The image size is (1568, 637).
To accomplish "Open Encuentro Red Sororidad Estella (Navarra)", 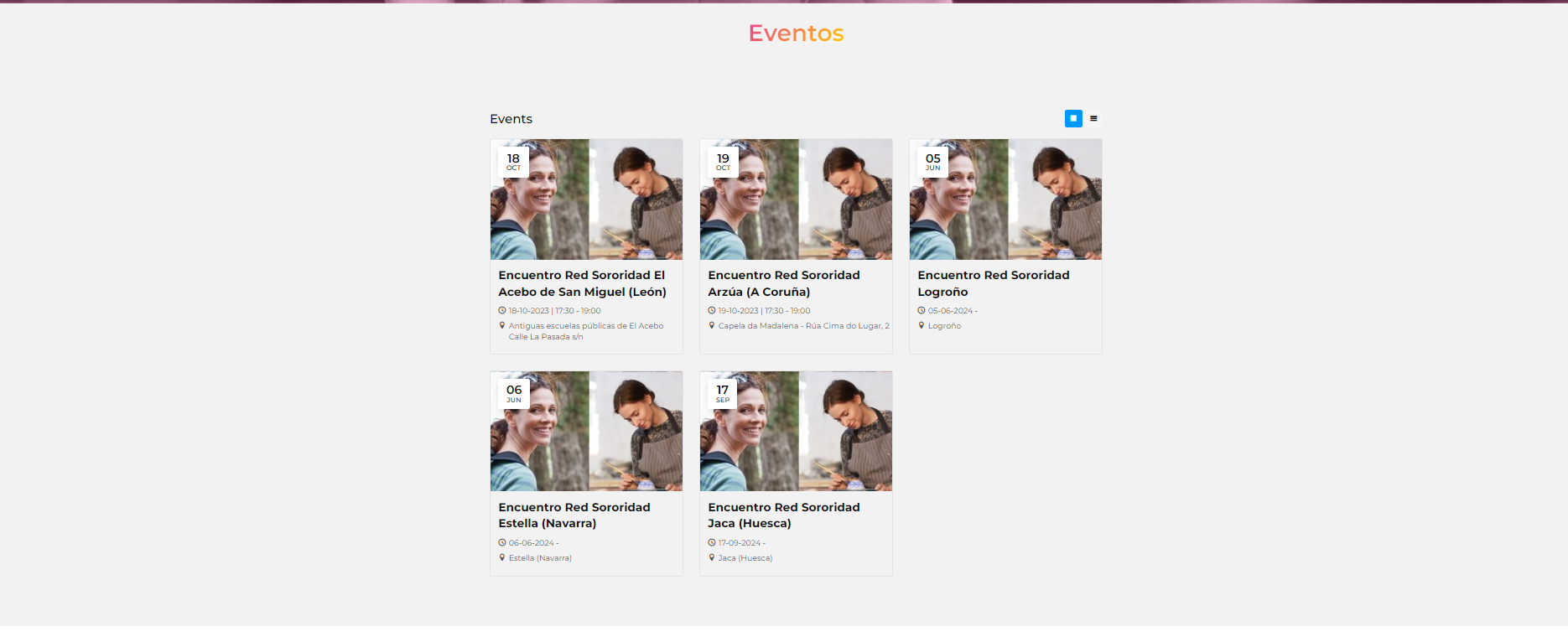I will (x=574, y=515).
